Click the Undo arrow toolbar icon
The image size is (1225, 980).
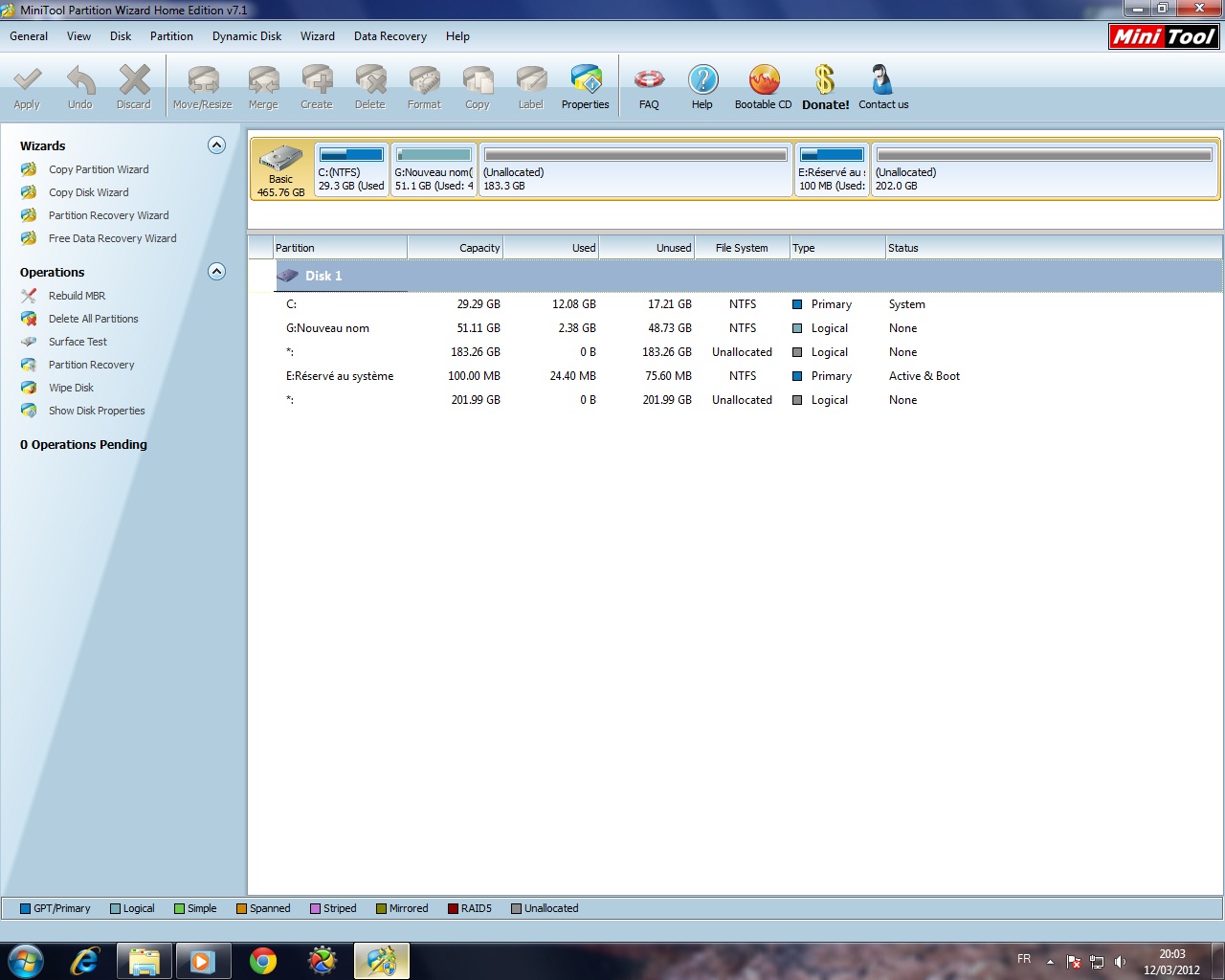tap(80, 87)
